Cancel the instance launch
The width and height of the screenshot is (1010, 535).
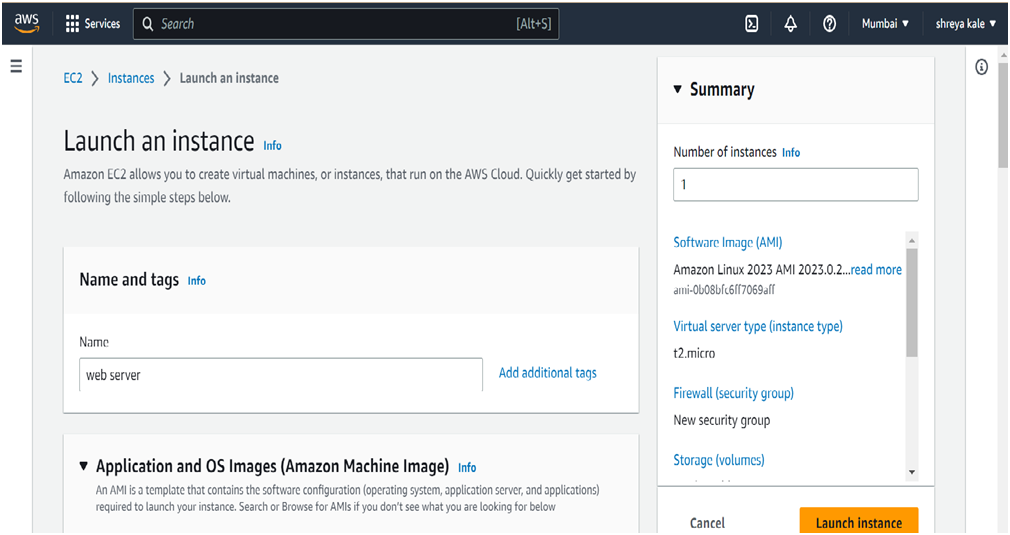pyautogui.click(x=707, y=522)
